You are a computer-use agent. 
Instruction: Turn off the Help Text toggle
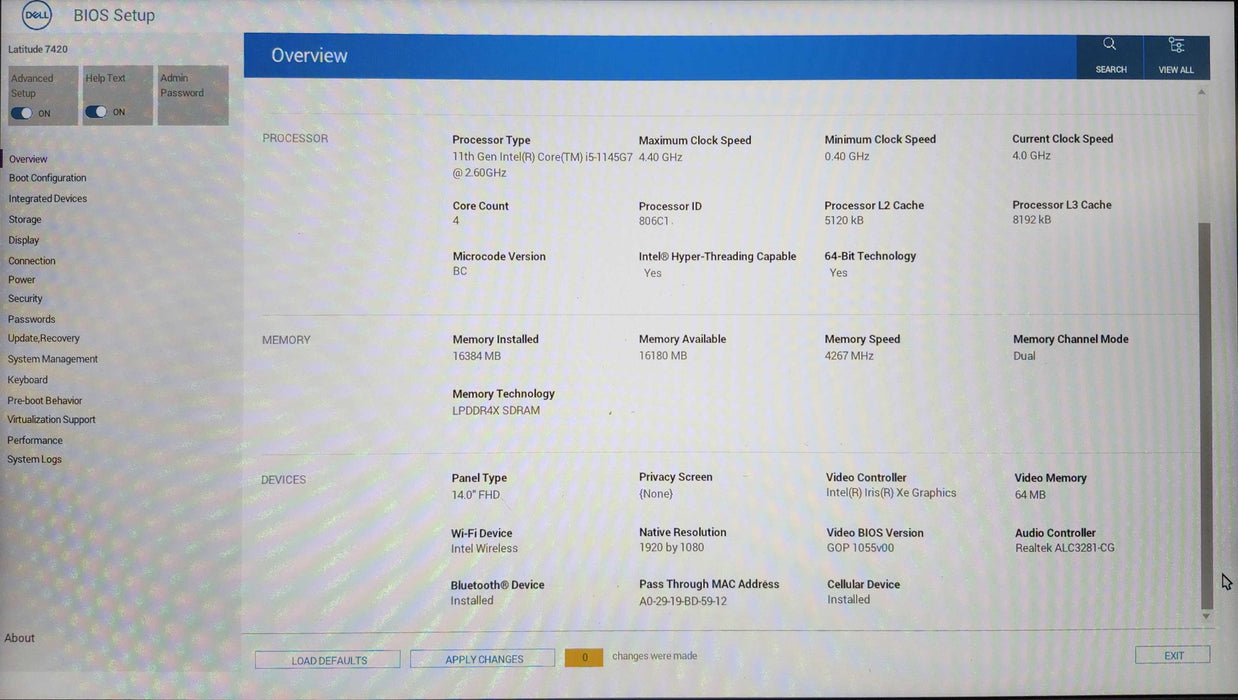point(96,112)
